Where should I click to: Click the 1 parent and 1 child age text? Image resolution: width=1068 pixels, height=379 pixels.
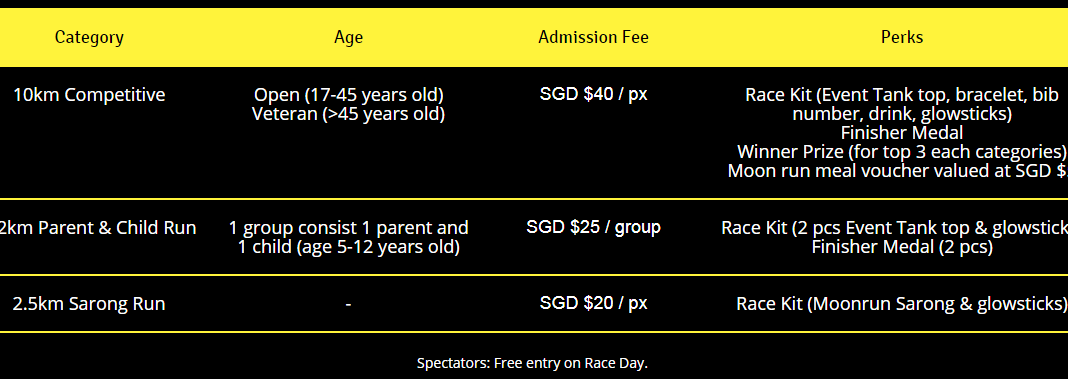point(349,237)
